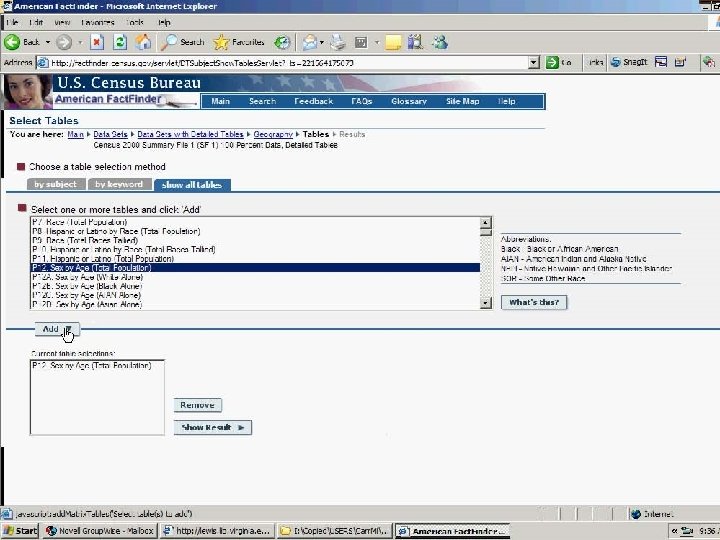Click the Stop page loading icon
Image resolution: width=720 pixels, height=540 pixels.
tap(96, 42)
